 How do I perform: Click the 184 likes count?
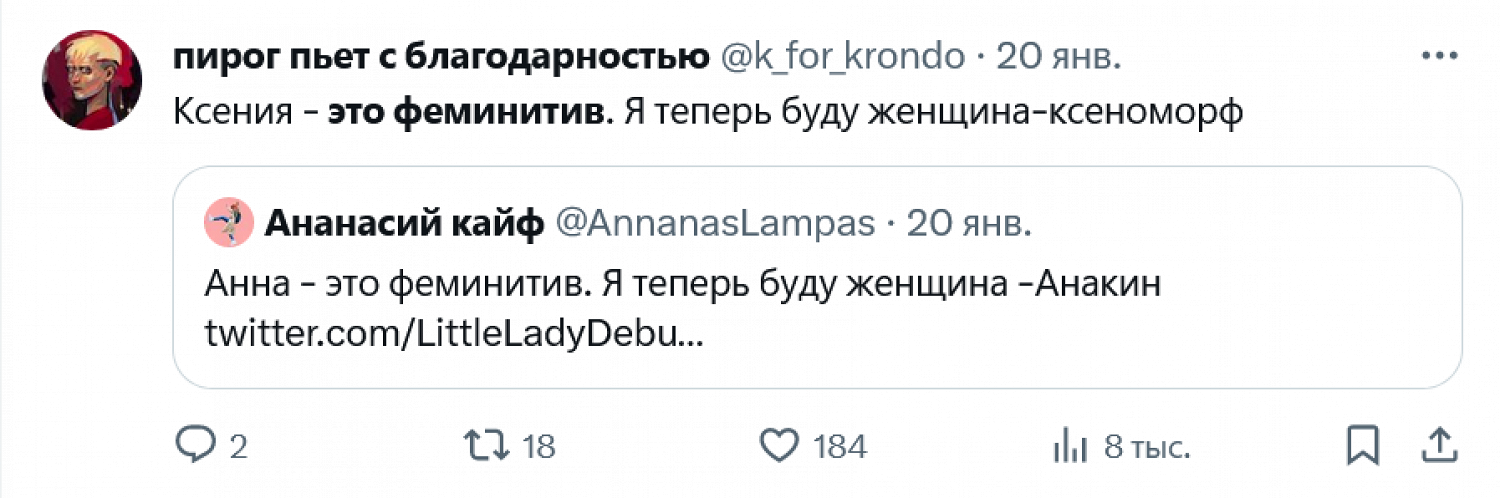coord(840,446)
